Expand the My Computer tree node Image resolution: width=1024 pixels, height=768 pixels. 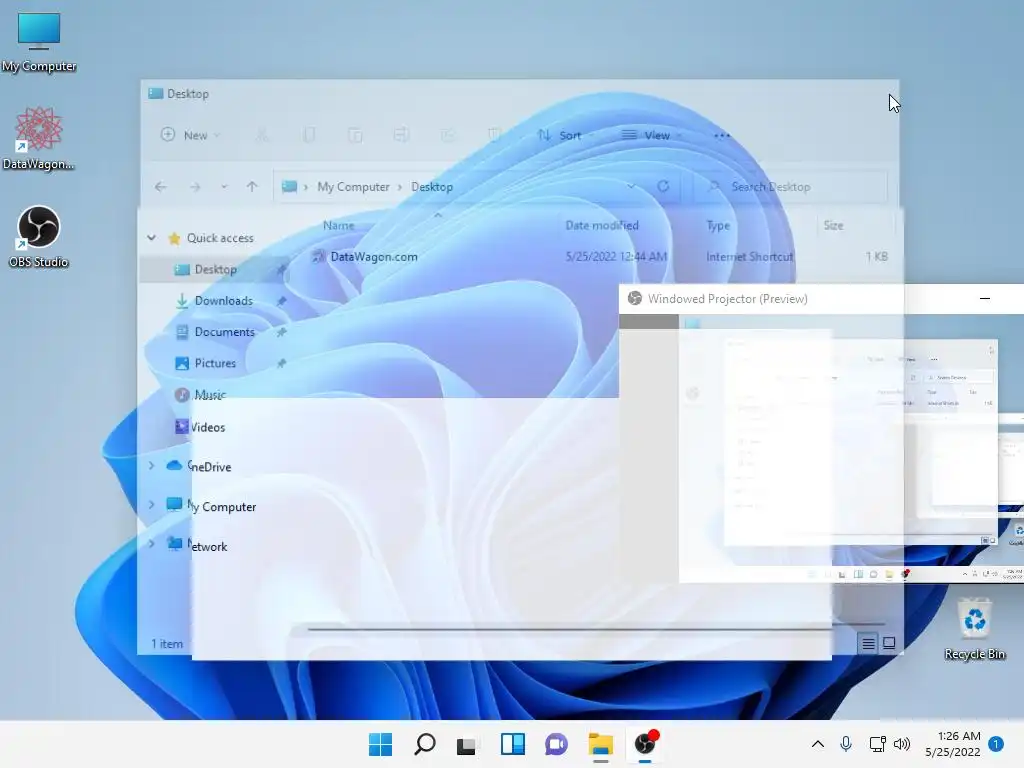pyautogui.click(x=152, y=505)
